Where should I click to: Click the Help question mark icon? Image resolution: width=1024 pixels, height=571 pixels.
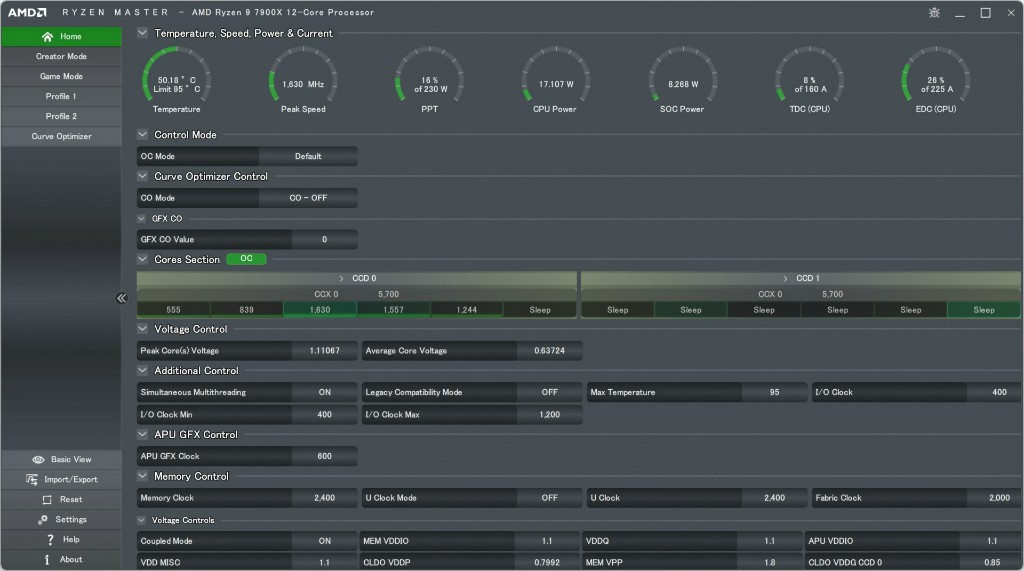pyautogui.click(x=49, y=540)
